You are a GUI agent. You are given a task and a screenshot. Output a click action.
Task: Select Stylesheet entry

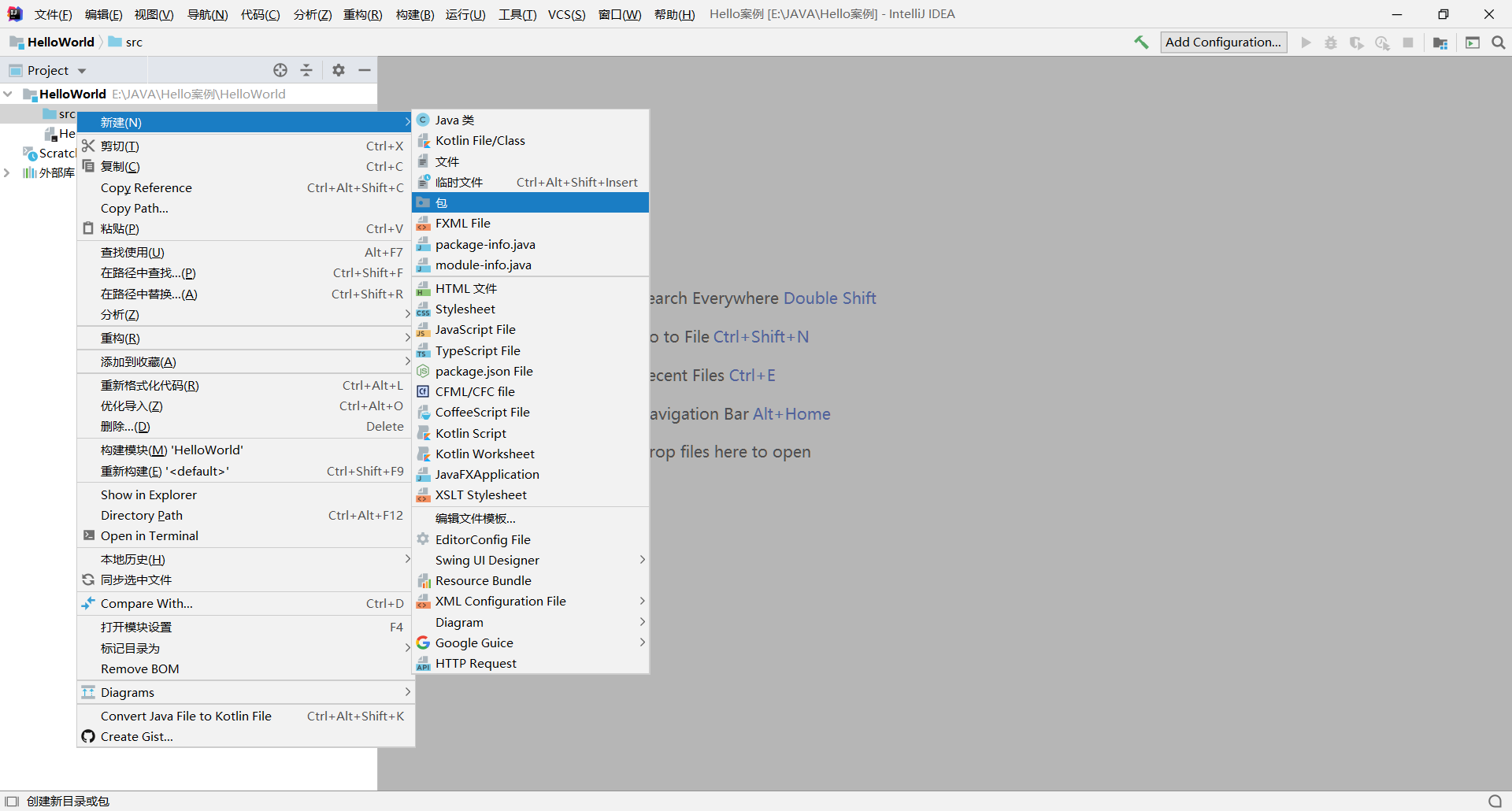[531, 309]
